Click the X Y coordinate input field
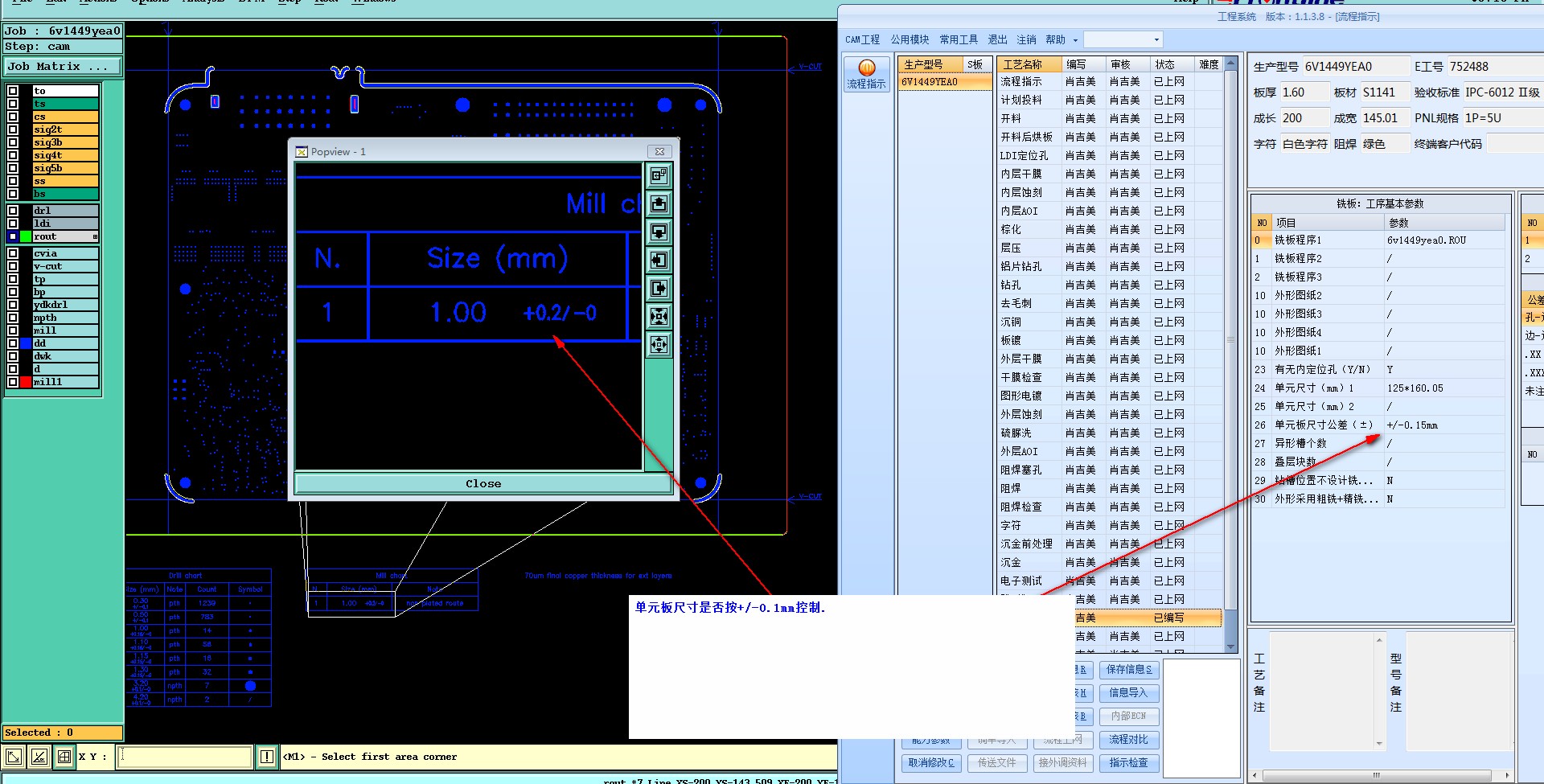 184,757
